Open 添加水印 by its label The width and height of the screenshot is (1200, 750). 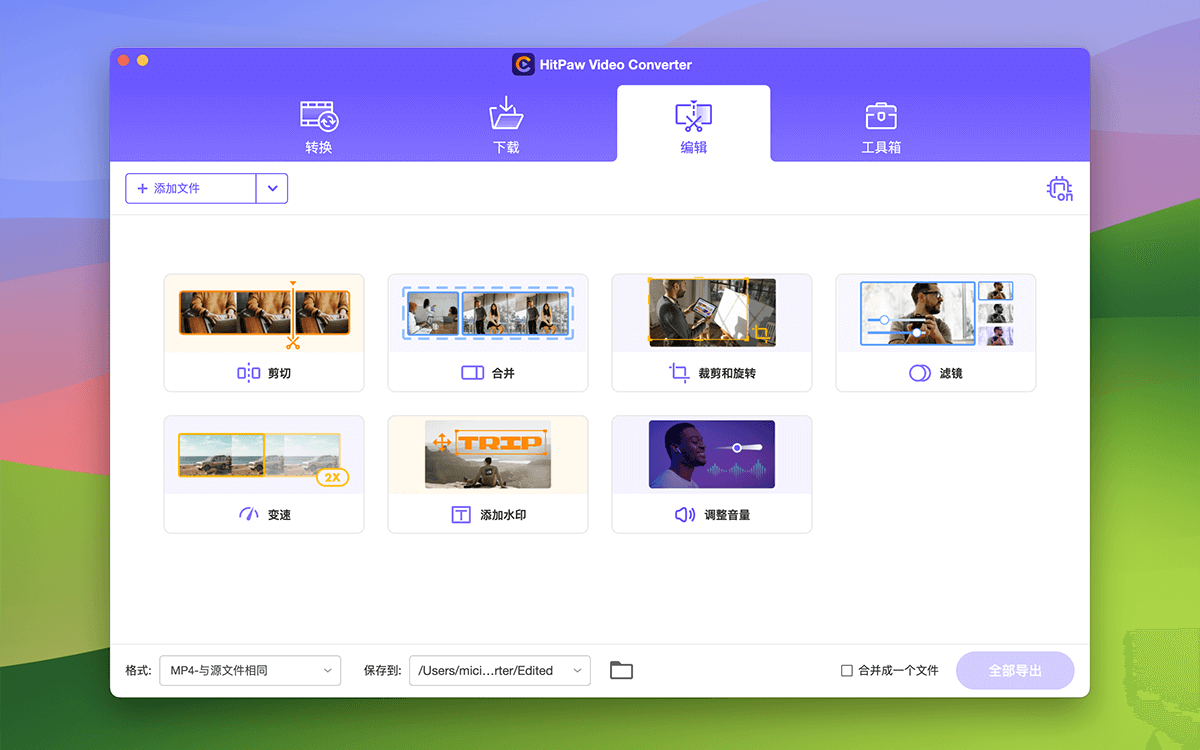pos(503,515)
